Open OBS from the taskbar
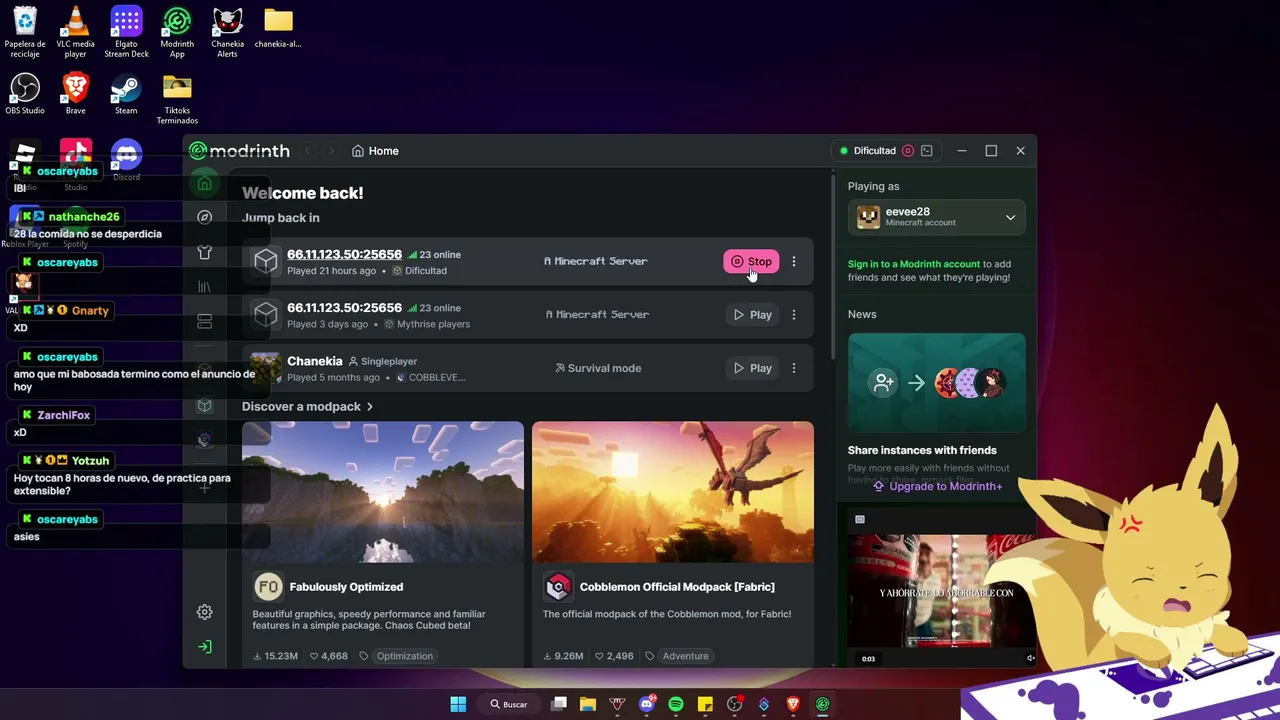 pyautogui.click(x=735, y=704)
